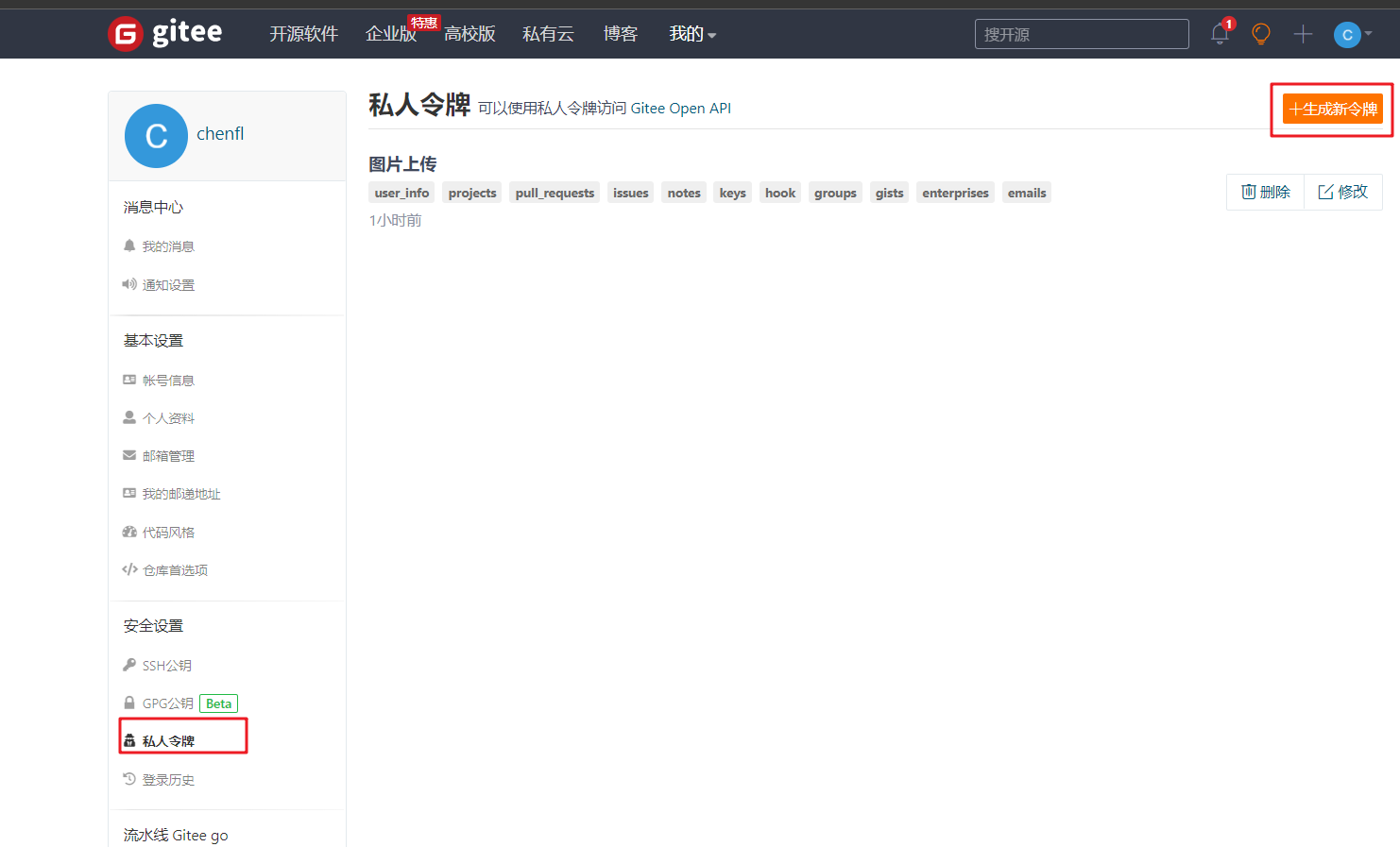Click the 删除 button for 图片上传 token
Screen dimensions: 1400x847
click(x=1265, y=192)
